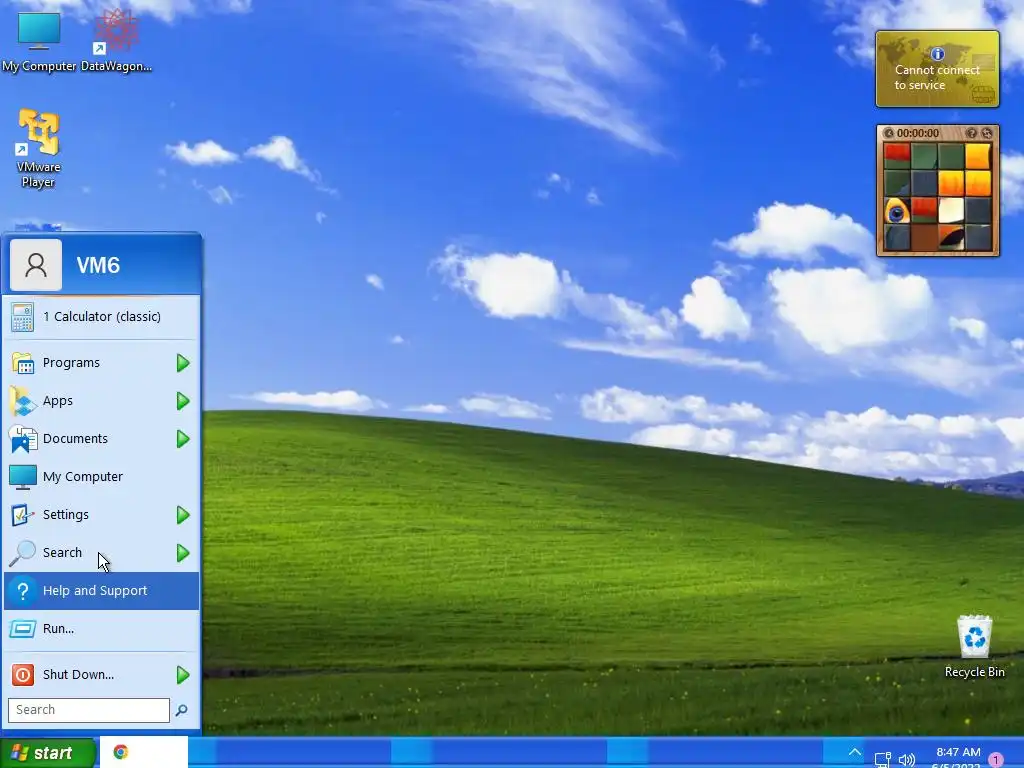Viewport: 1024px width, 768px height.
Task: Open the Apps menu entry
Action: point(101,400)
